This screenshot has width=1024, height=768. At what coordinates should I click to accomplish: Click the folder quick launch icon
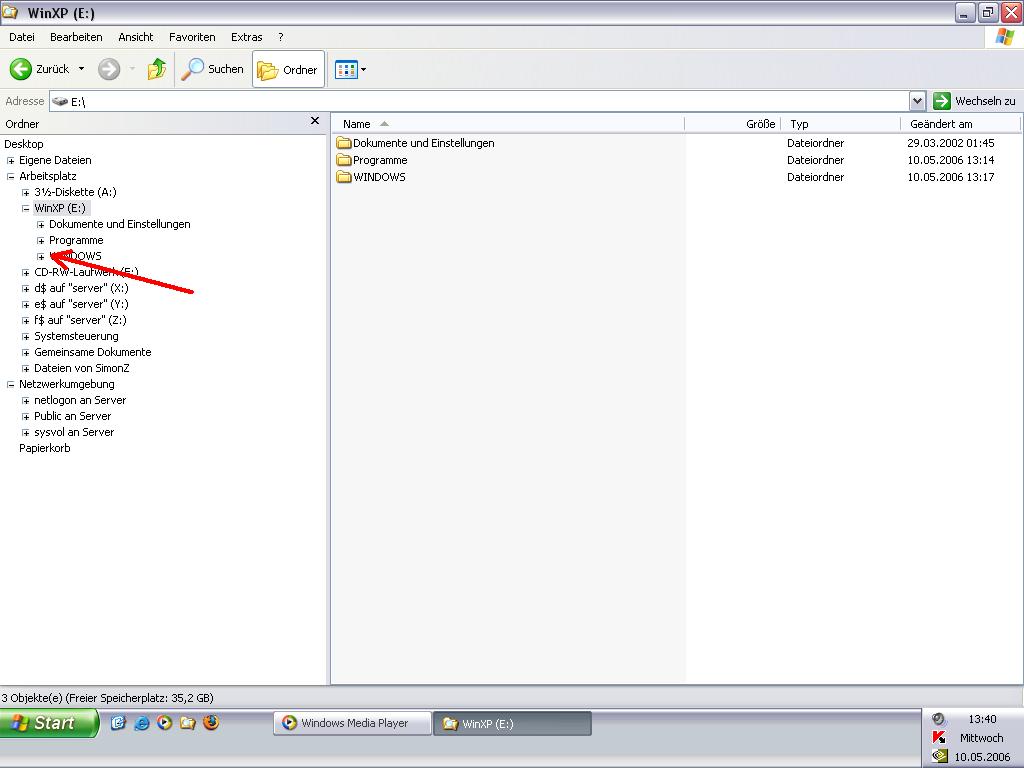pyautogui.click(x=188, y=723)
